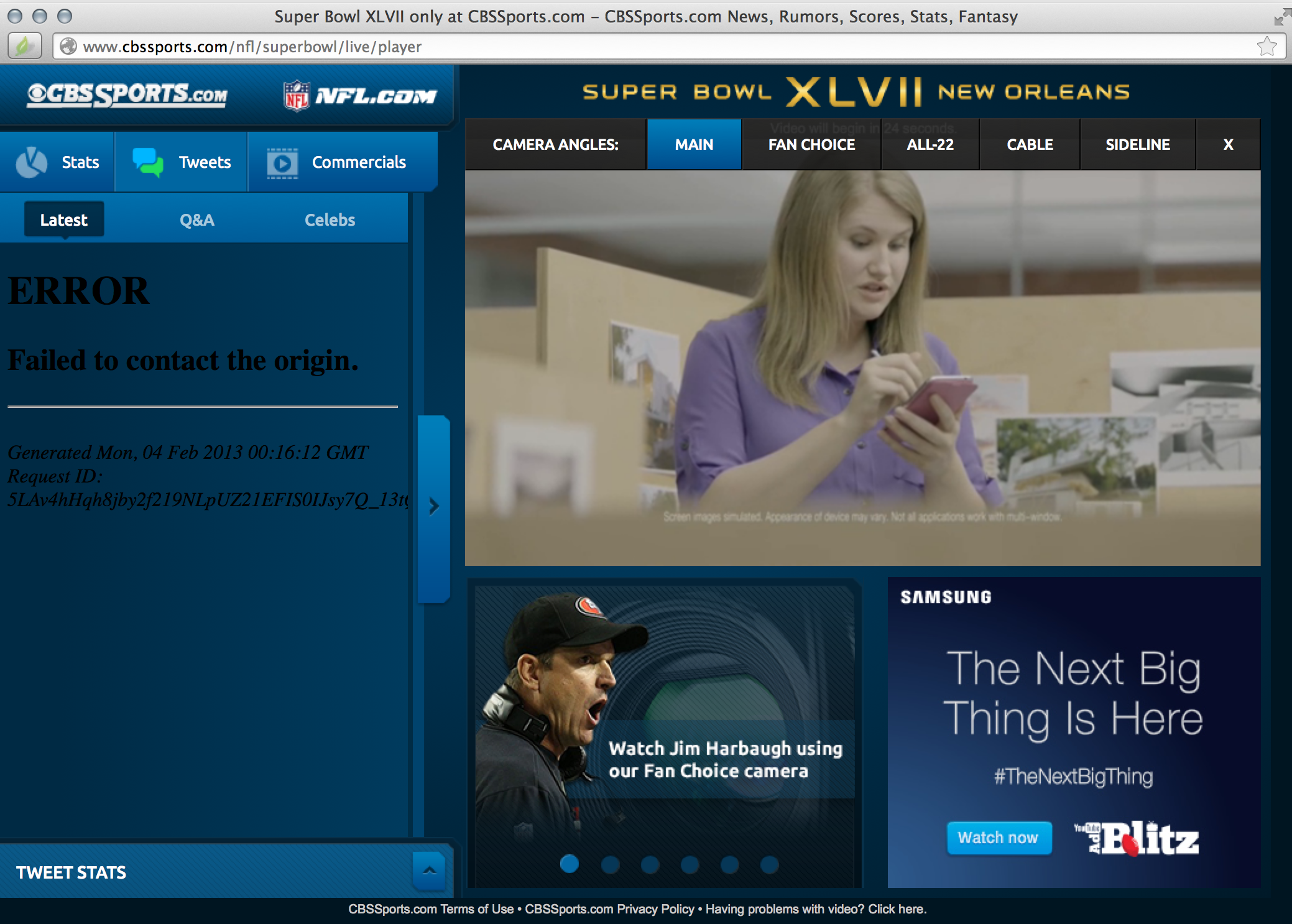1292x924 pixels.
Task: Click 'The Next Big Thing Is Here' headline
Action: click(x=1073, y=693)
